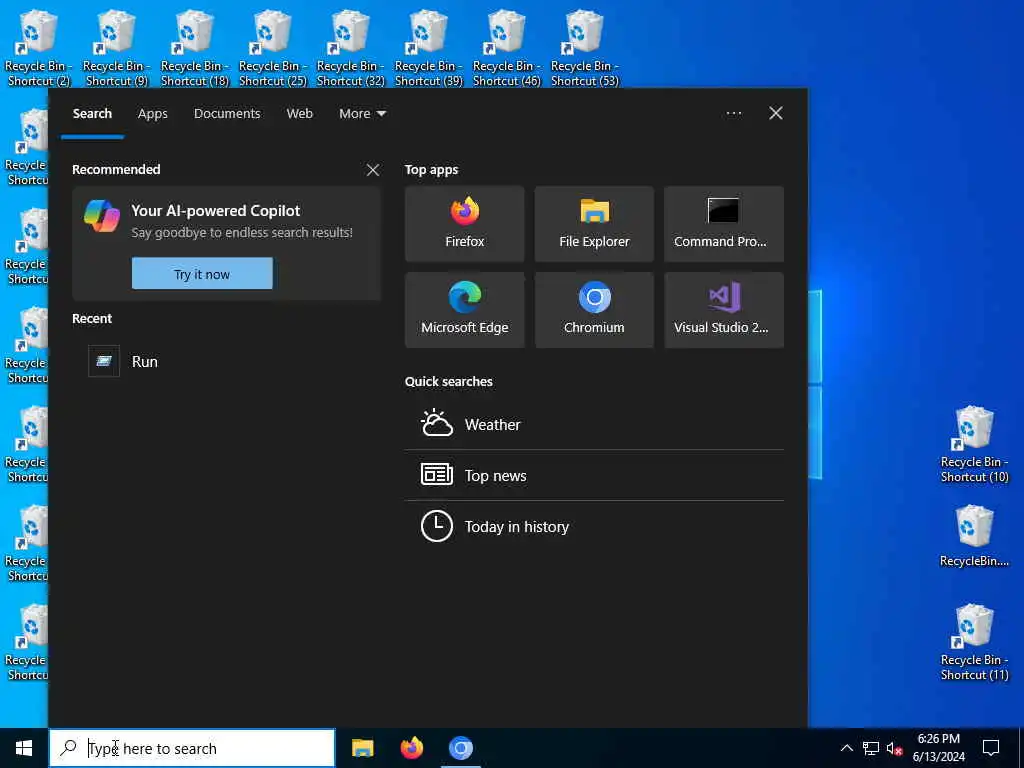Open Today in history quick search

(x=594, y=526)
